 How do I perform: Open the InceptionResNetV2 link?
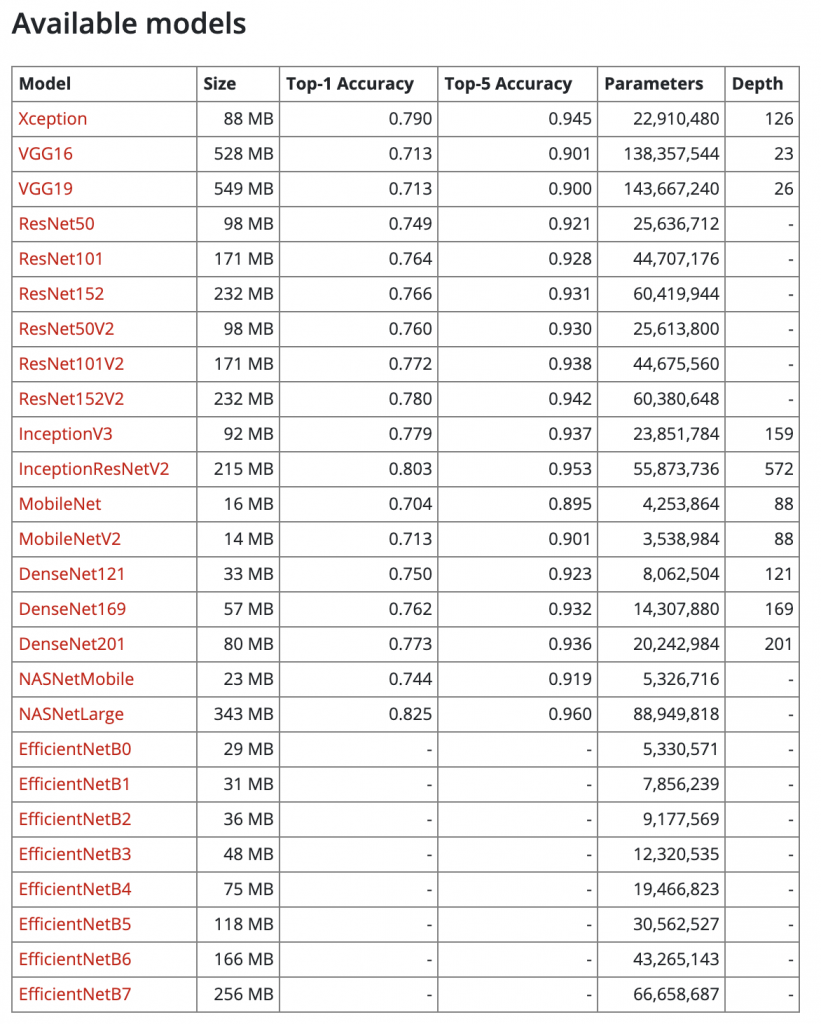[94, 470]
